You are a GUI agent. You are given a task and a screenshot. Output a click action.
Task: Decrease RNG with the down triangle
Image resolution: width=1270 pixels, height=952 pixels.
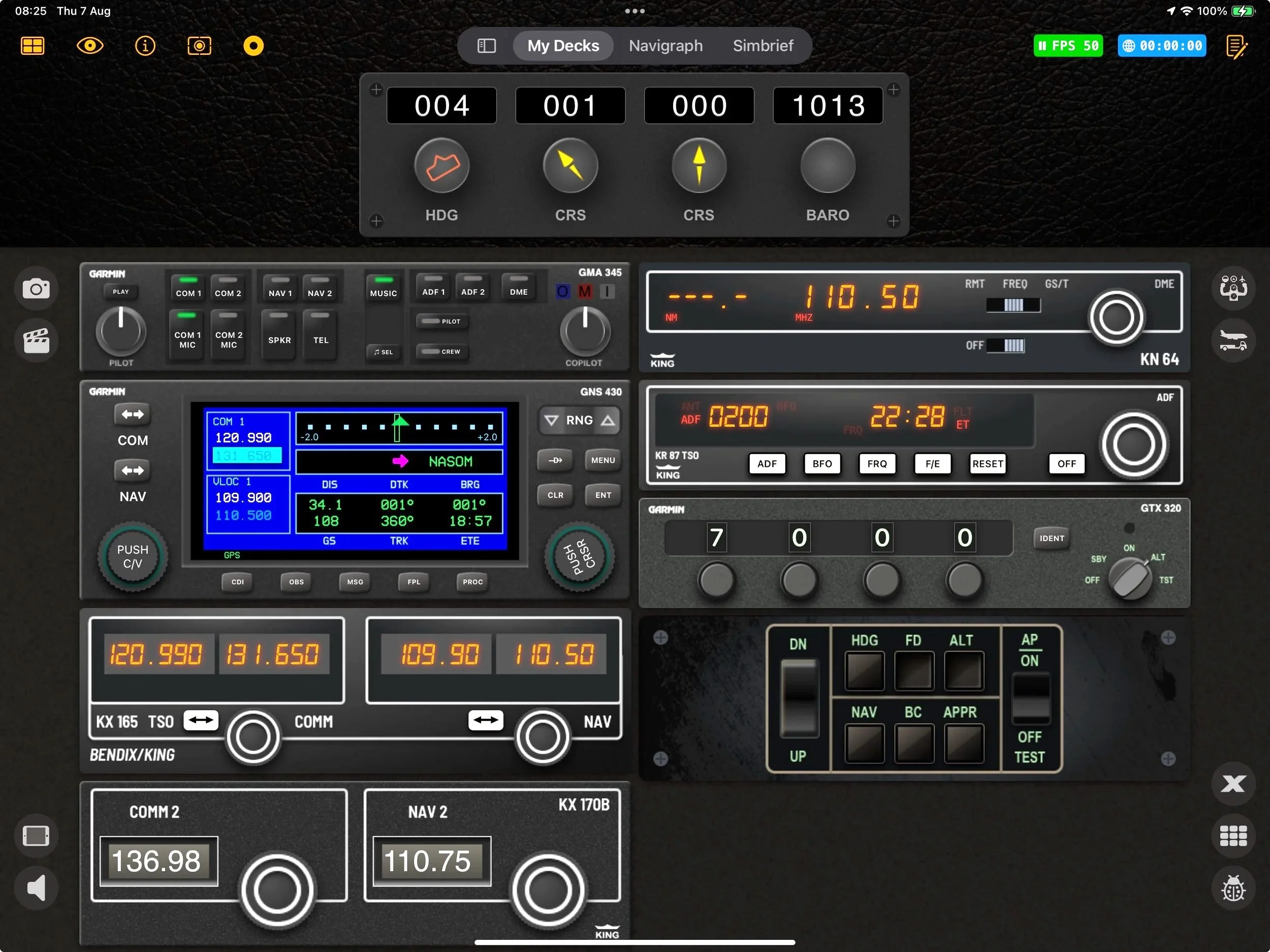click(552, 420)
